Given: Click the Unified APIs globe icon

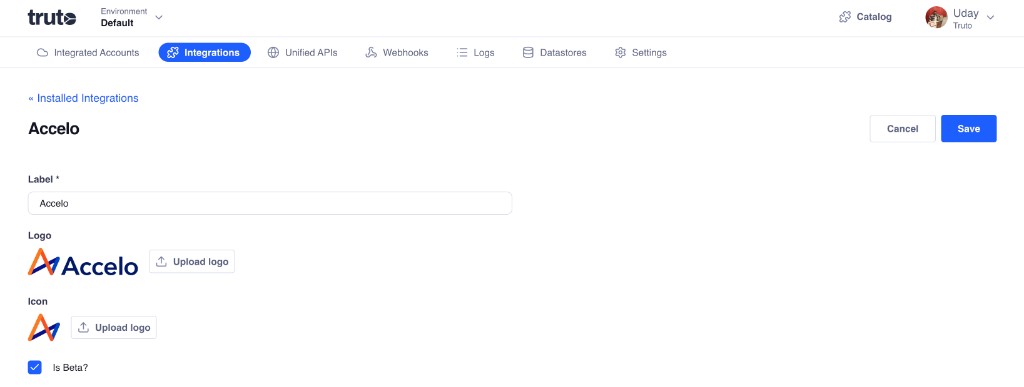Looking at the screenshot, I should click(274, 53).
